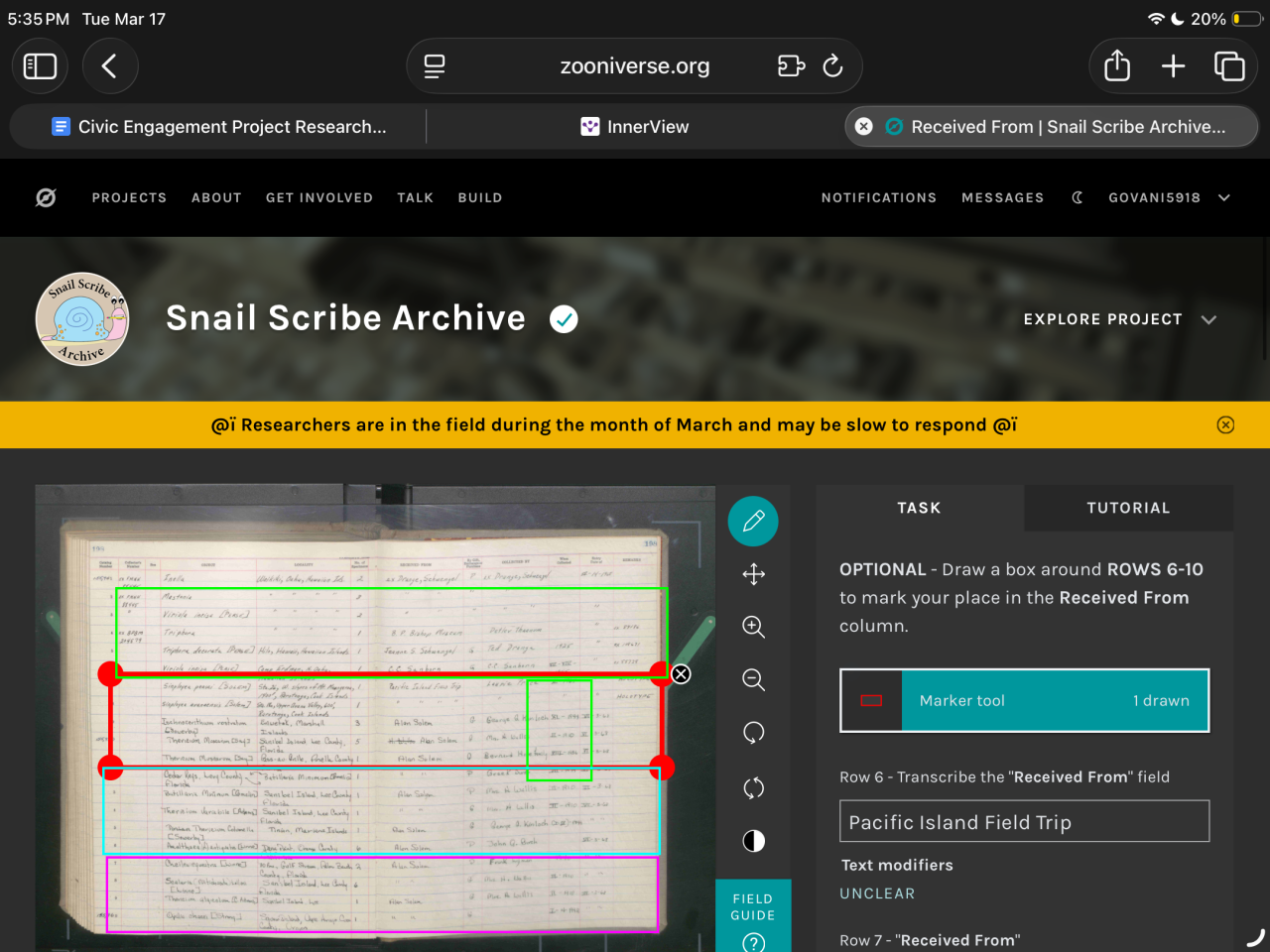Open the Safari share sheet
The width and height of the screenshot is (1270, 952).
pyautogui.click(x=1117, y=66)
